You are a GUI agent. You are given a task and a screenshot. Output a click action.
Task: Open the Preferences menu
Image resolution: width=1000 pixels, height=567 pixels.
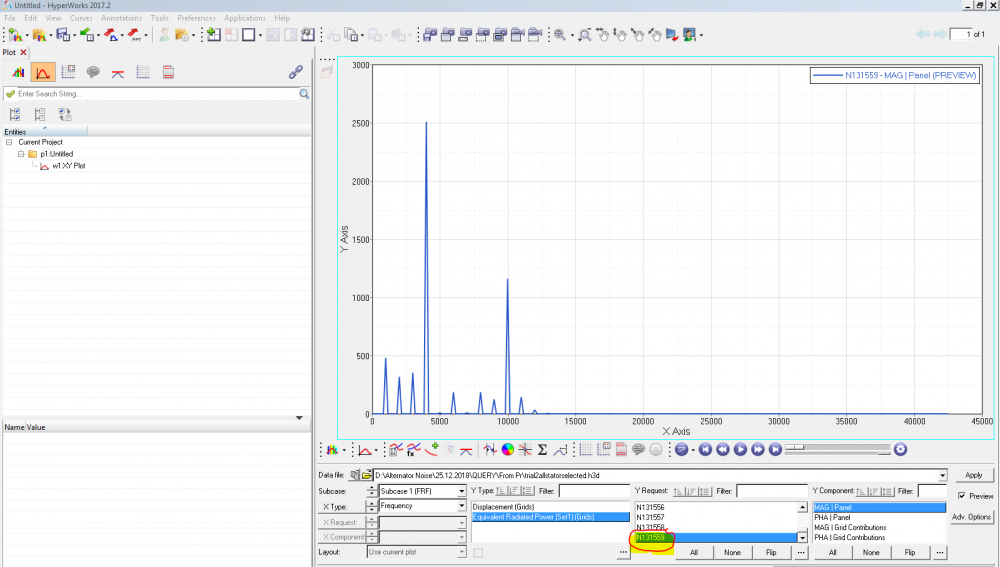[196, 18]
